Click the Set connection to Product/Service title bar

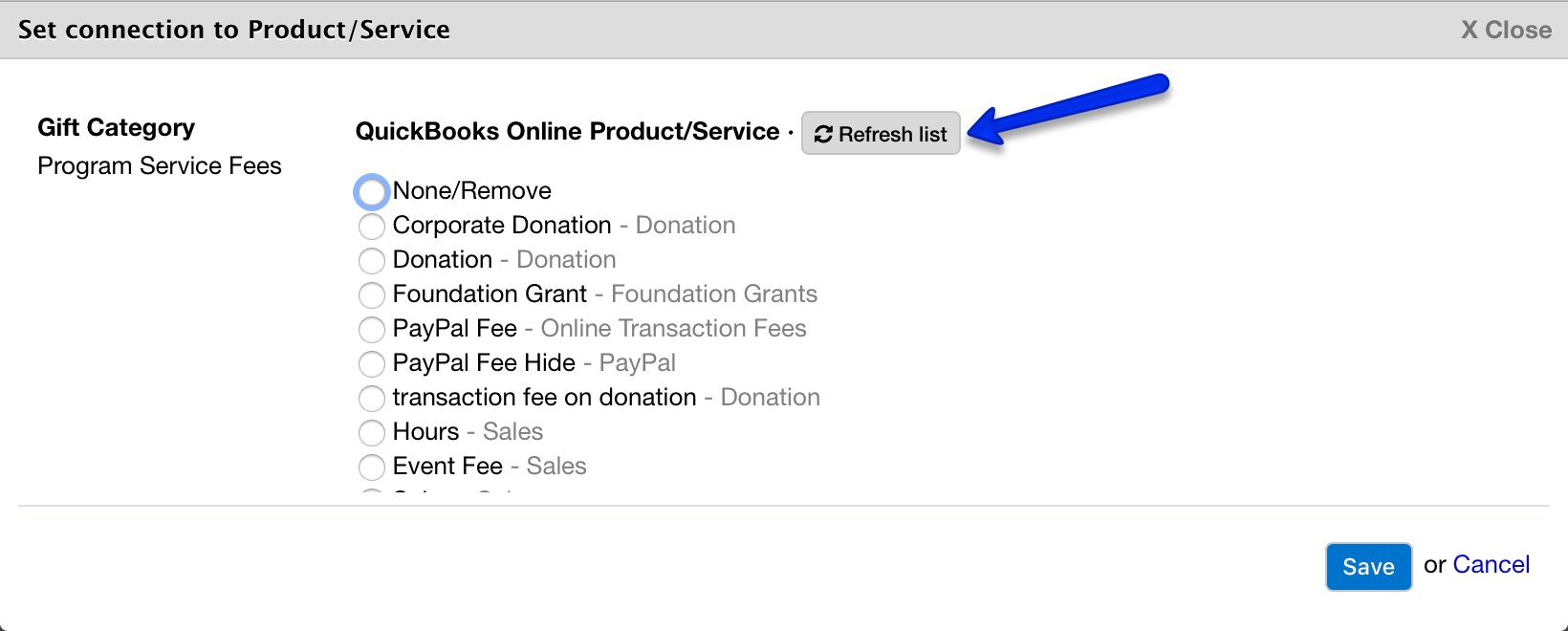(x=234, y=29)
